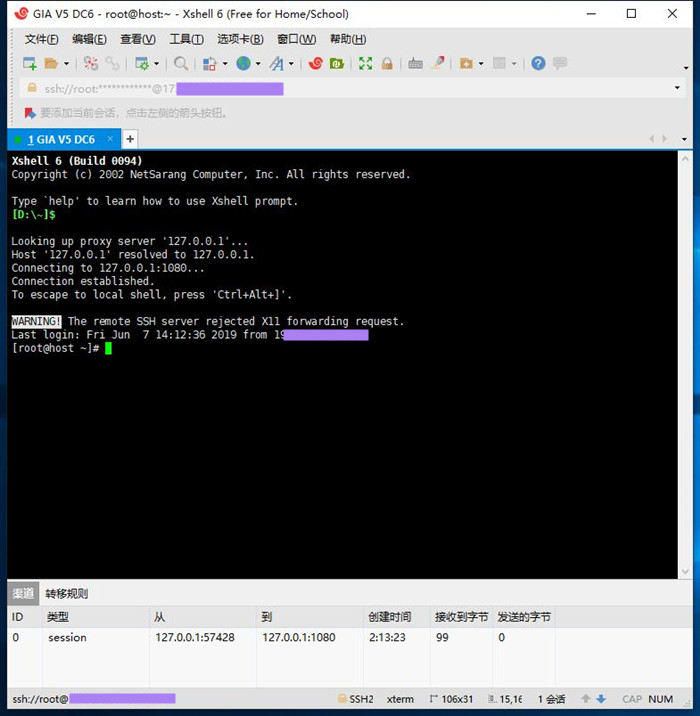The image size is (700, 716).
Task: Click the terminal scrollbar down arrow
Action: point(685,571)
